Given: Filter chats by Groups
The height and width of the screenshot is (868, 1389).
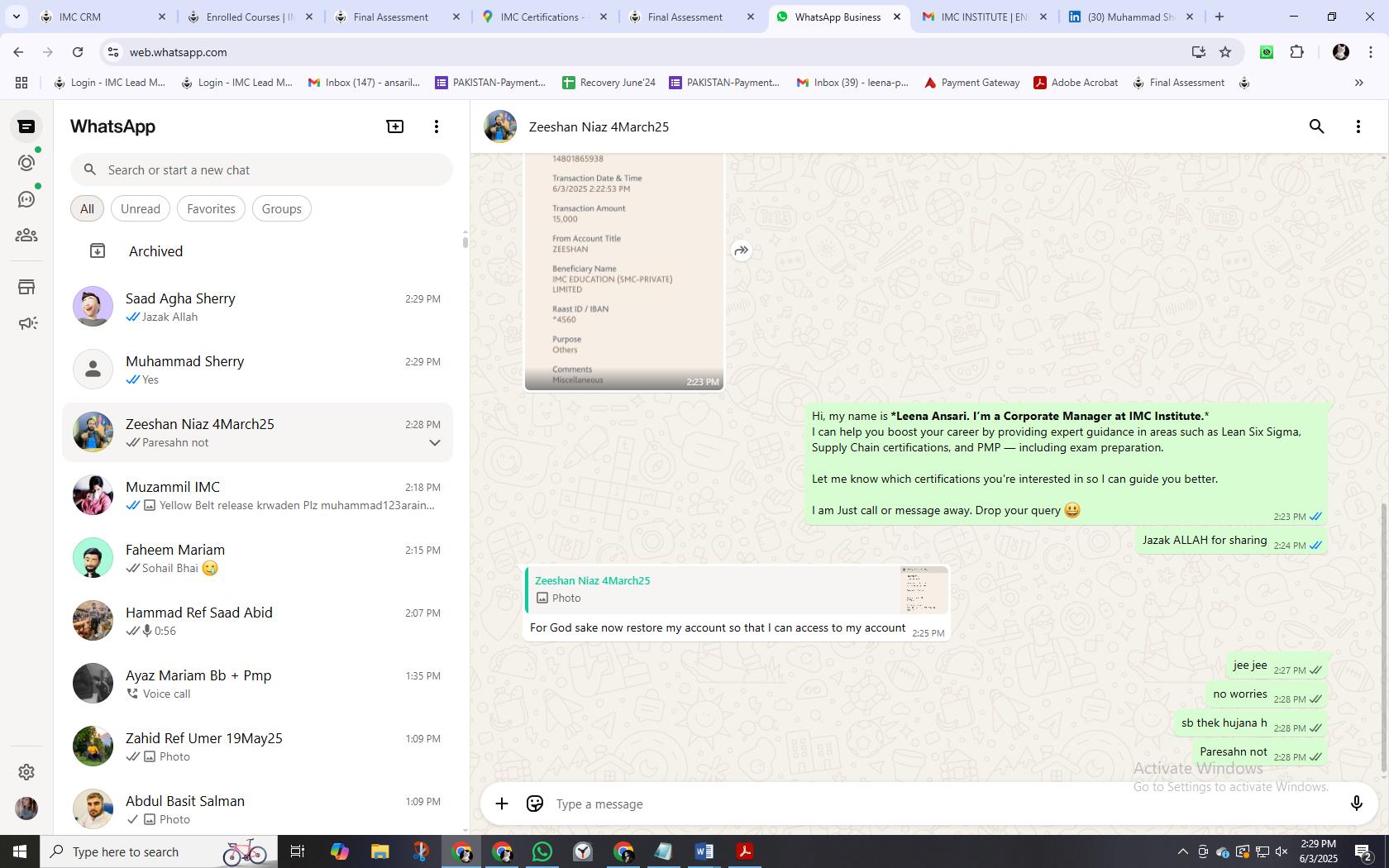Looking at the screenshot, I should tap(282, 209).
